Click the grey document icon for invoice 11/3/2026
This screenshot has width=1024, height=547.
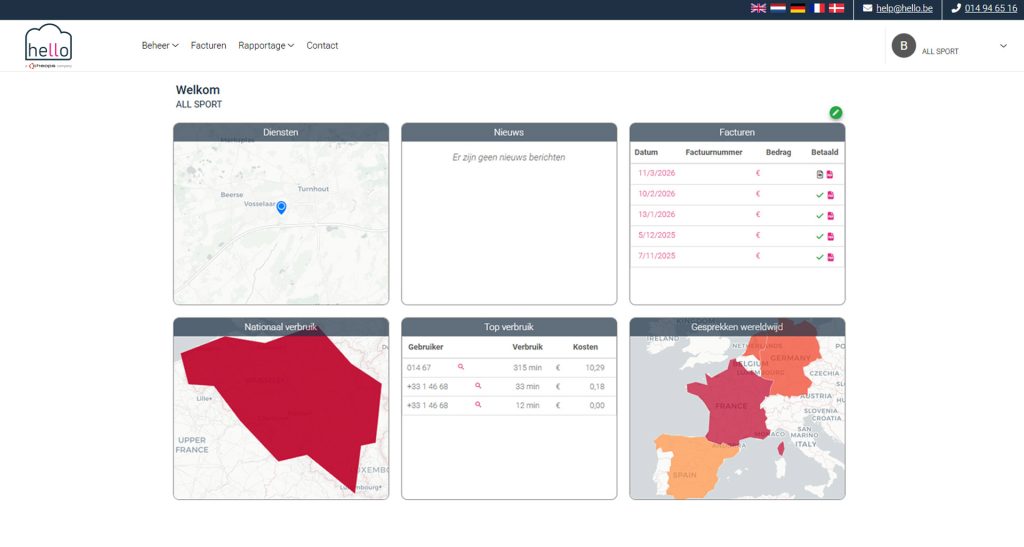tap(820, 175)
